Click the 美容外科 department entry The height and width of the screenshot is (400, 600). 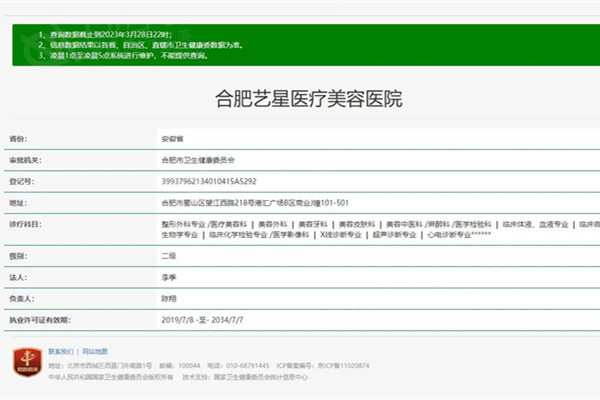pyautogui.click(x=270, y=224)
